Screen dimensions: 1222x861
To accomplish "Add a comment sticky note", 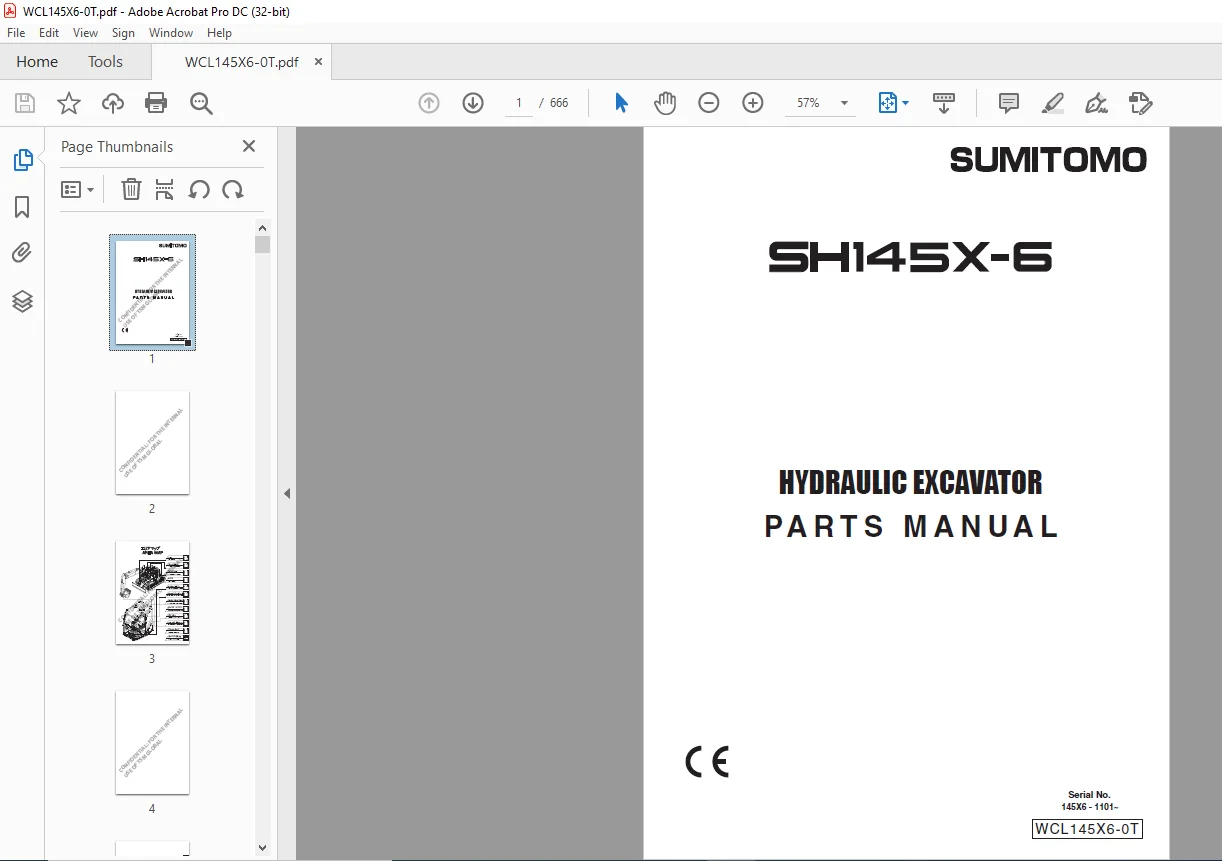I will point(1009,103).
